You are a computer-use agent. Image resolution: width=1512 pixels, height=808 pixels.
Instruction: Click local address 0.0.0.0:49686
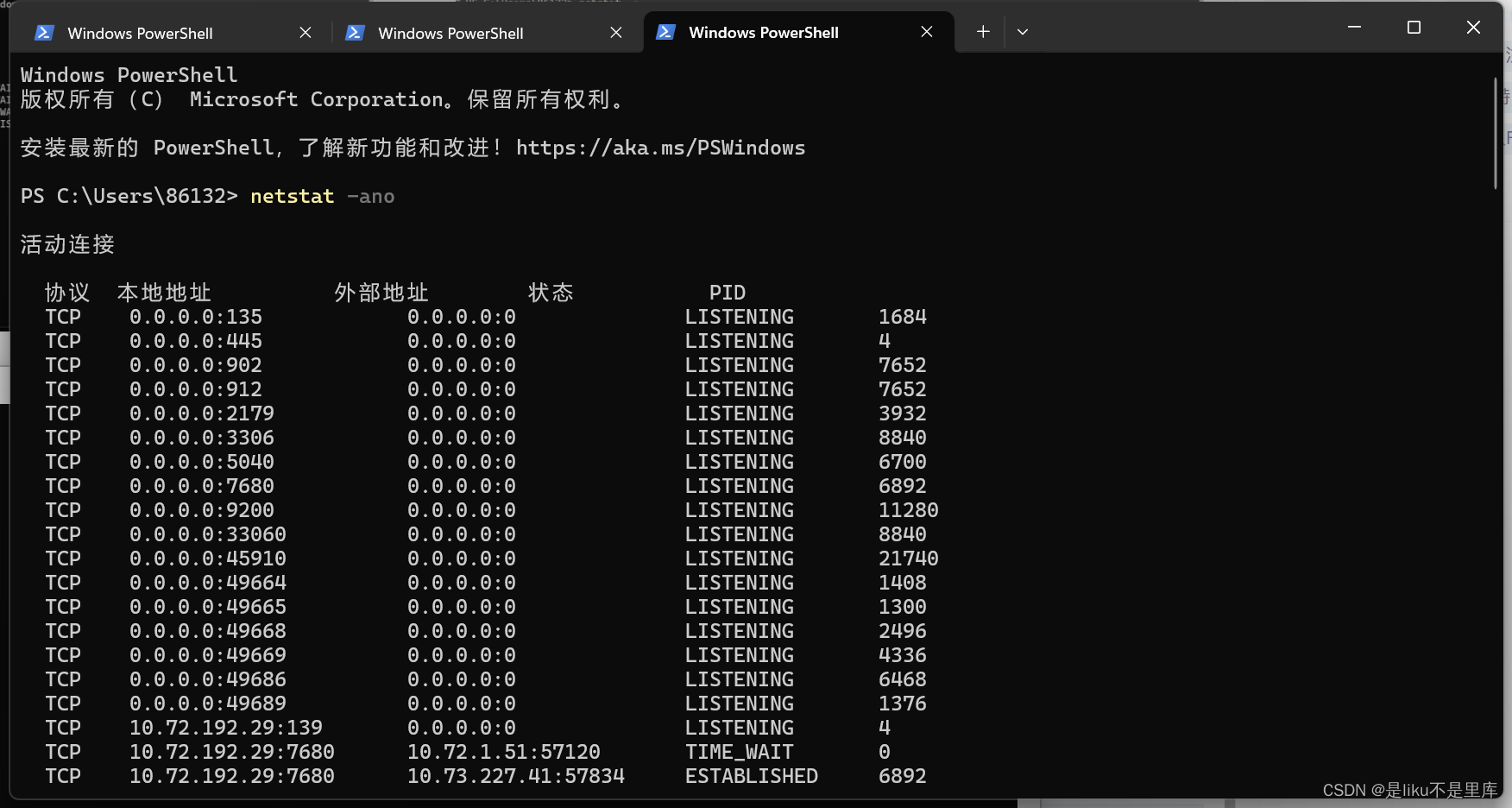coord(208,680)
